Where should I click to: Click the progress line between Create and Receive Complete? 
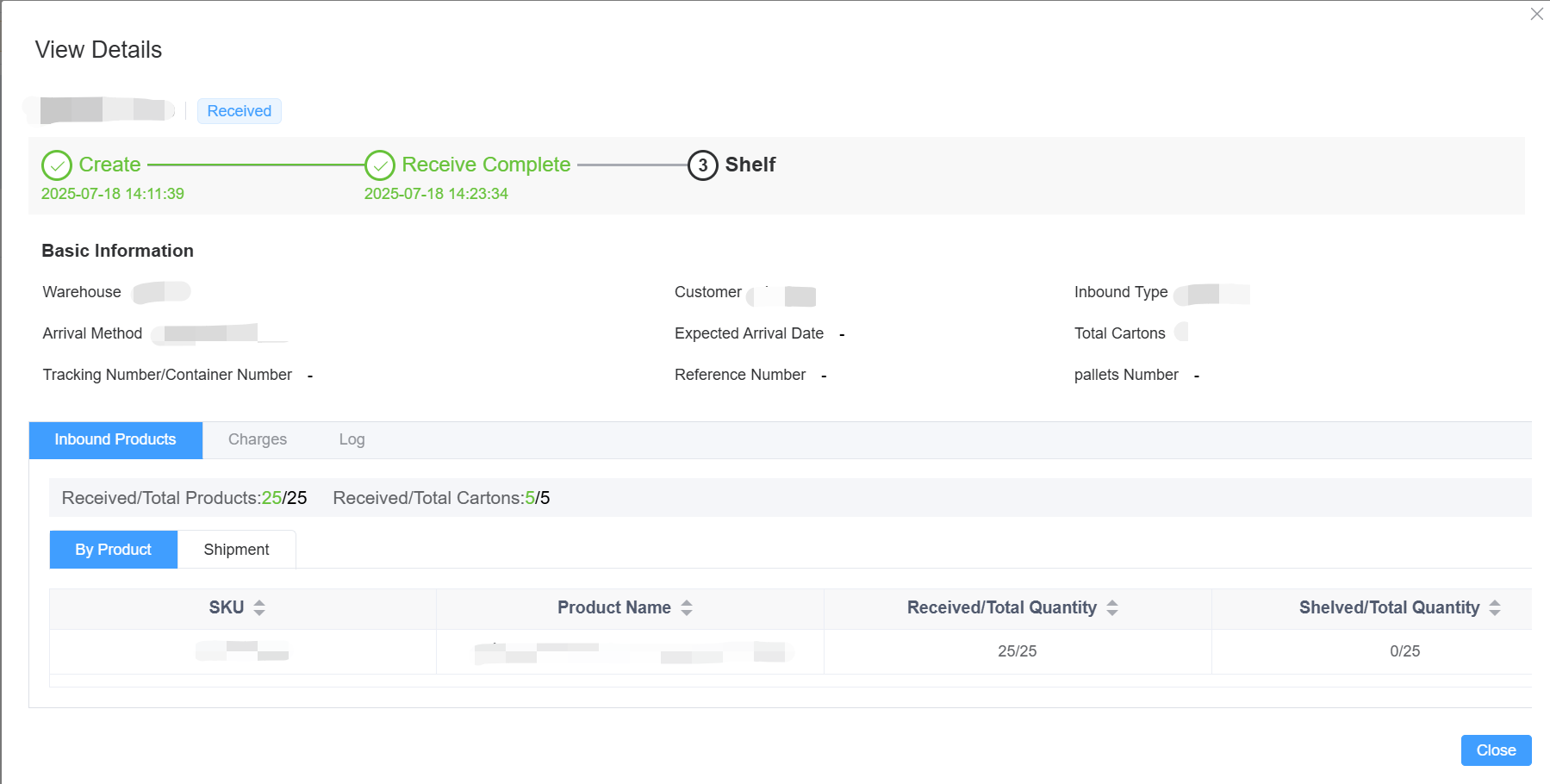[255, 165]
